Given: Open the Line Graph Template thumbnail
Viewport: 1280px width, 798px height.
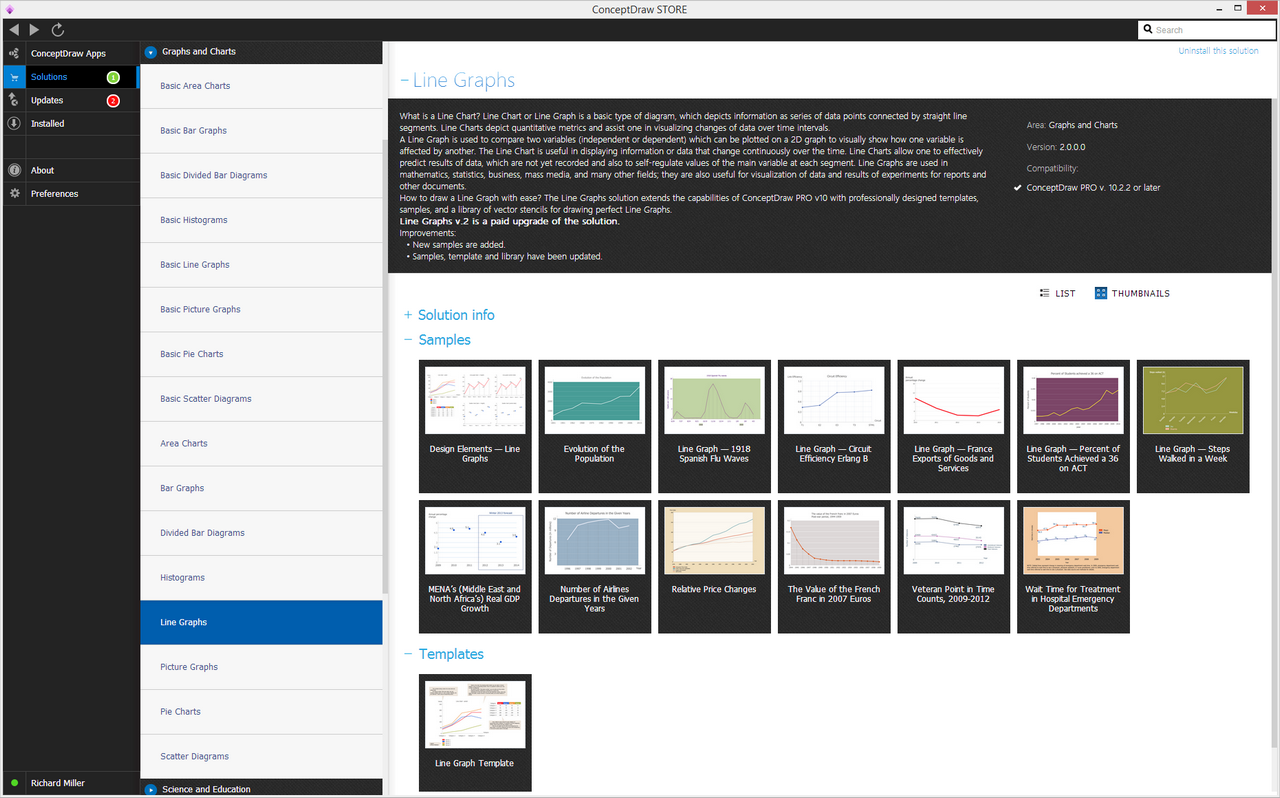Looking at the screenshot, I should (x=475, y=733).
